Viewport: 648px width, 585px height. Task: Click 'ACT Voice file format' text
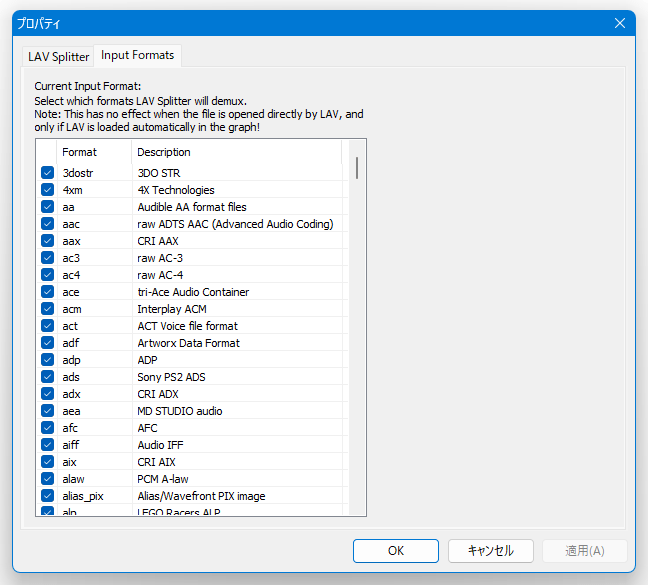pyautogui.click(x=188, y=326)
